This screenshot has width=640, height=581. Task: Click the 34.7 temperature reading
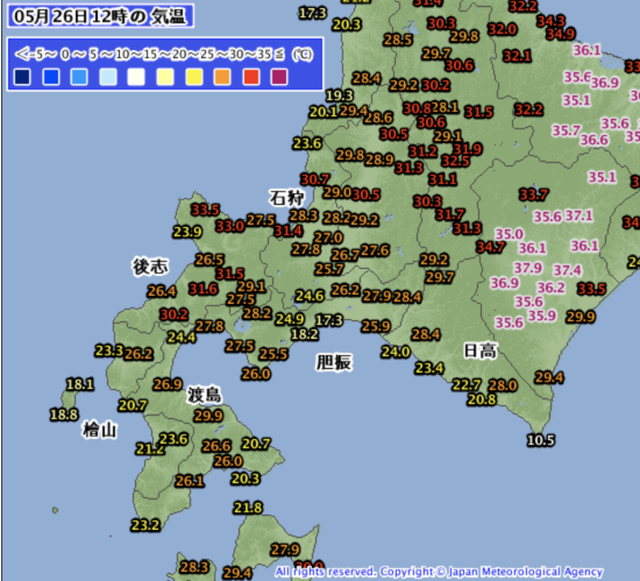tap(490, 247)
